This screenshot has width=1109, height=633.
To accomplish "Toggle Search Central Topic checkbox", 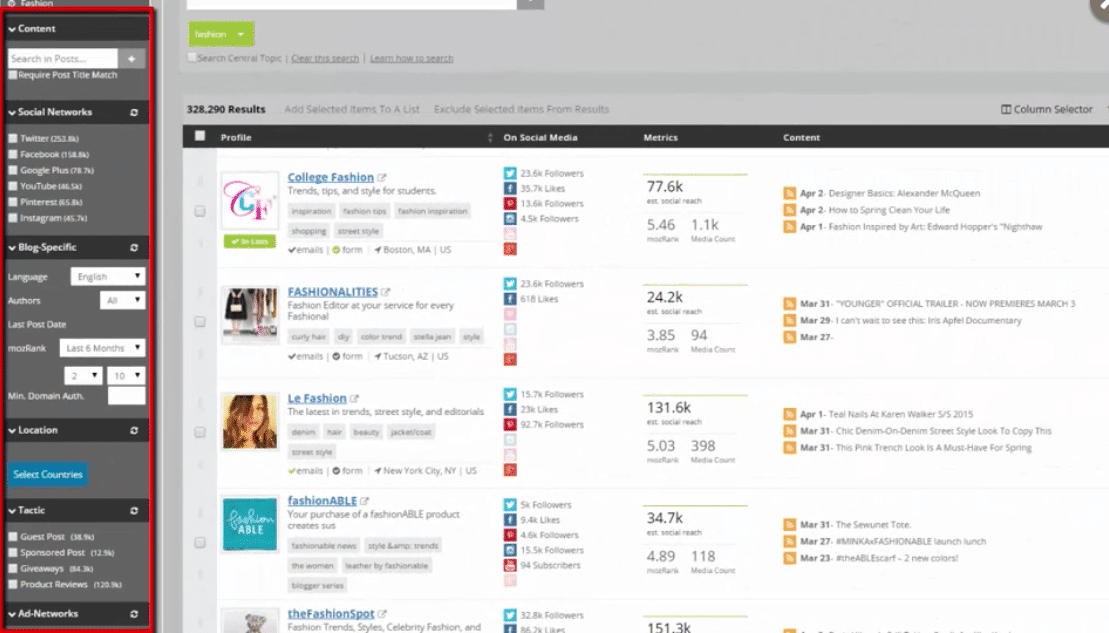I will pos(192,57).
